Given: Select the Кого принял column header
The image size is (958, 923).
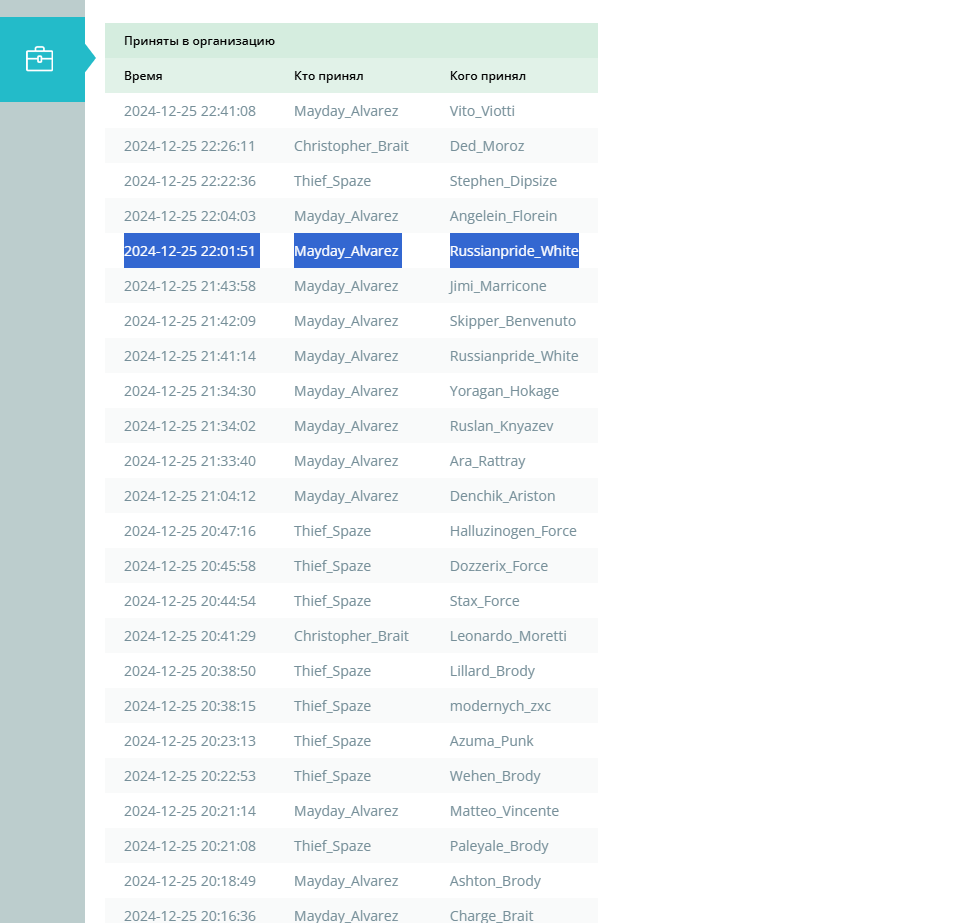Looking at the screenshot, I should (488, 76).
